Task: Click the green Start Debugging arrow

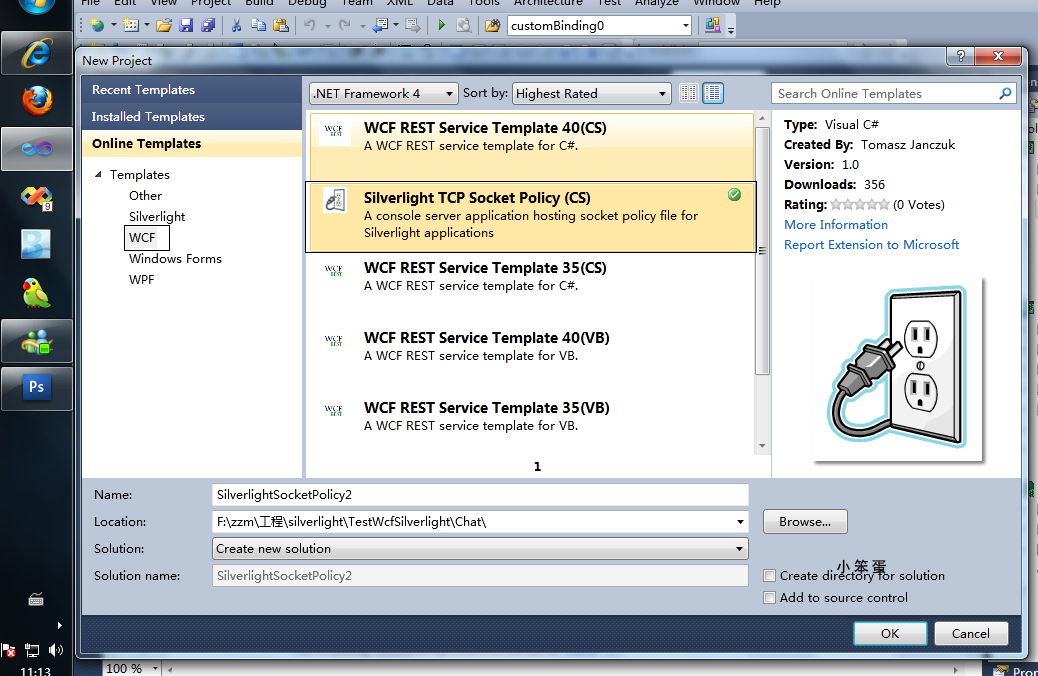Action: coord(441,25)
